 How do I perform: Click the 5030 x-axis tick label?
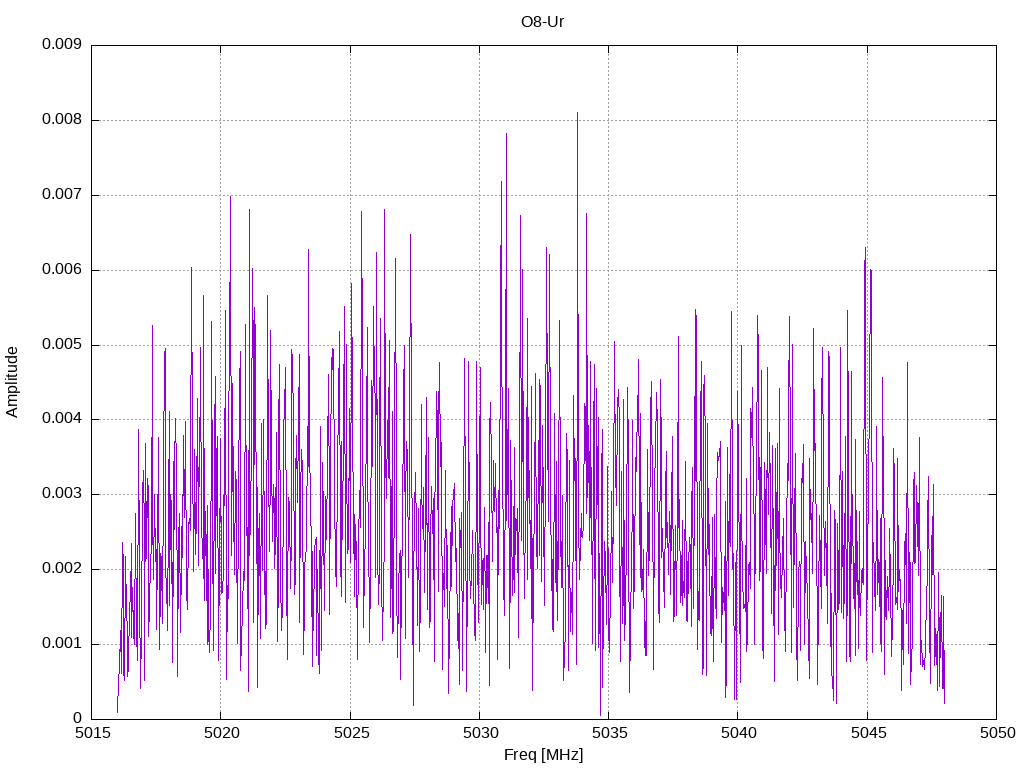click(x=481, y=733)
